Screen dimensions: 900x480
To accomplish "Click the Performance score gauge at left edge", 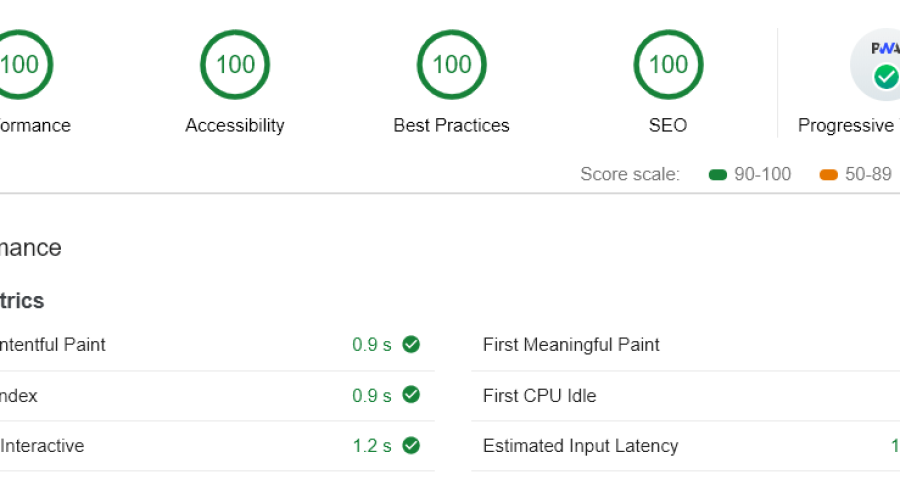I will [20, 65].
